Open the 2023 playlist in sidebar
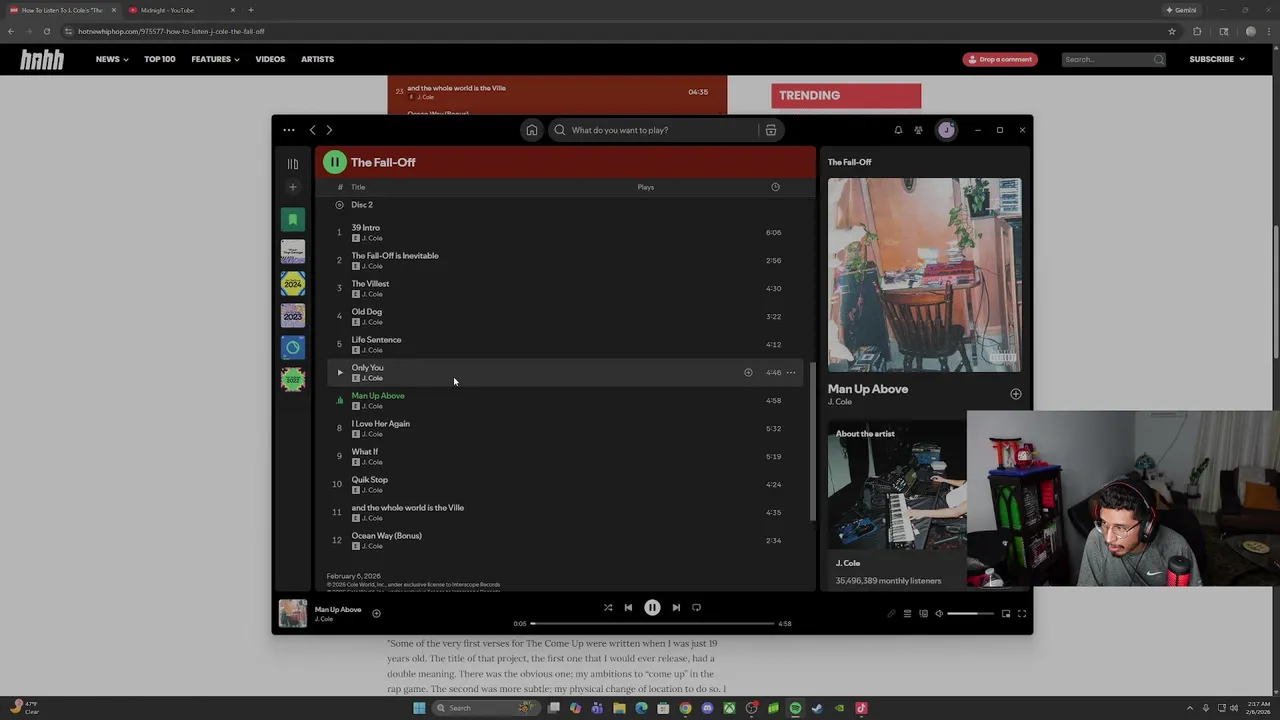Screen dimensions: 1280x720 [293, 316]
